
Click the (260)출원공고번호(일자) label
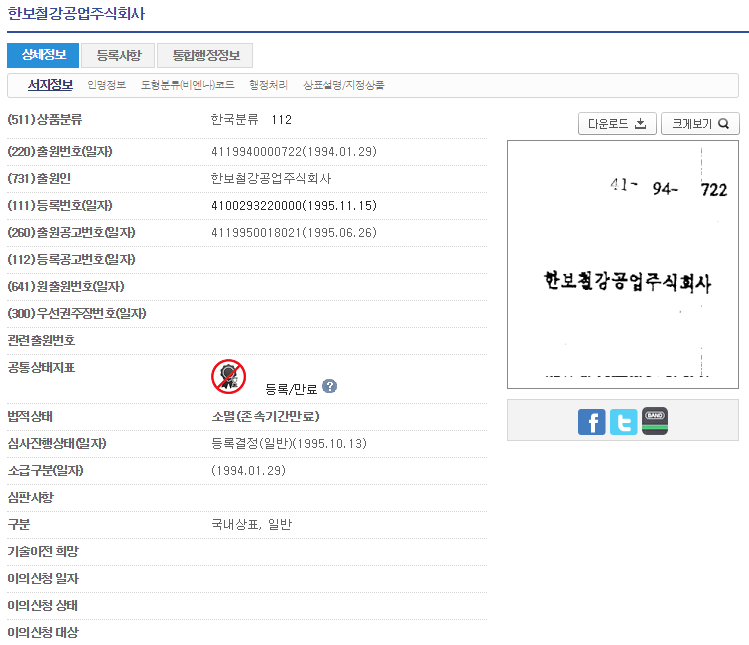coord(71,233)
